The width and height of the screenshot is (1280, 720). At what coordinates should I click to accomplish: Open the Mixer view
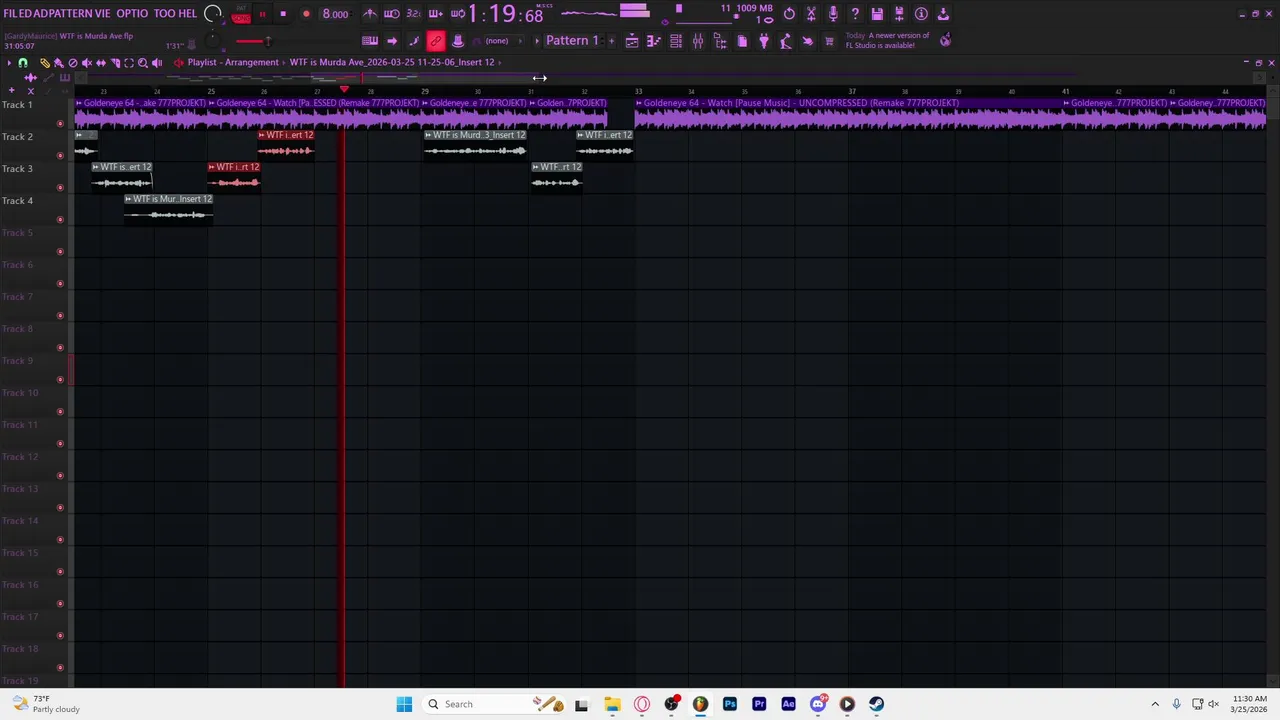pyautogui.click(x=698, y=41)
